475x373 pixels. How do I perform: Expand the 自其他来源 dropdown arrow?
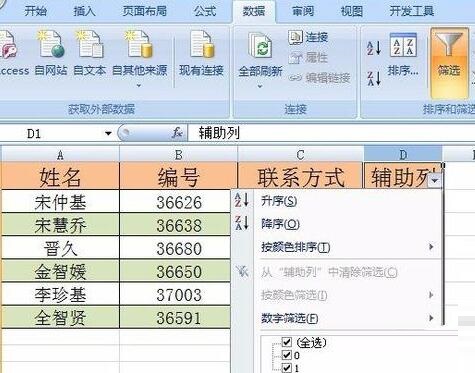(x=139, y=86)
